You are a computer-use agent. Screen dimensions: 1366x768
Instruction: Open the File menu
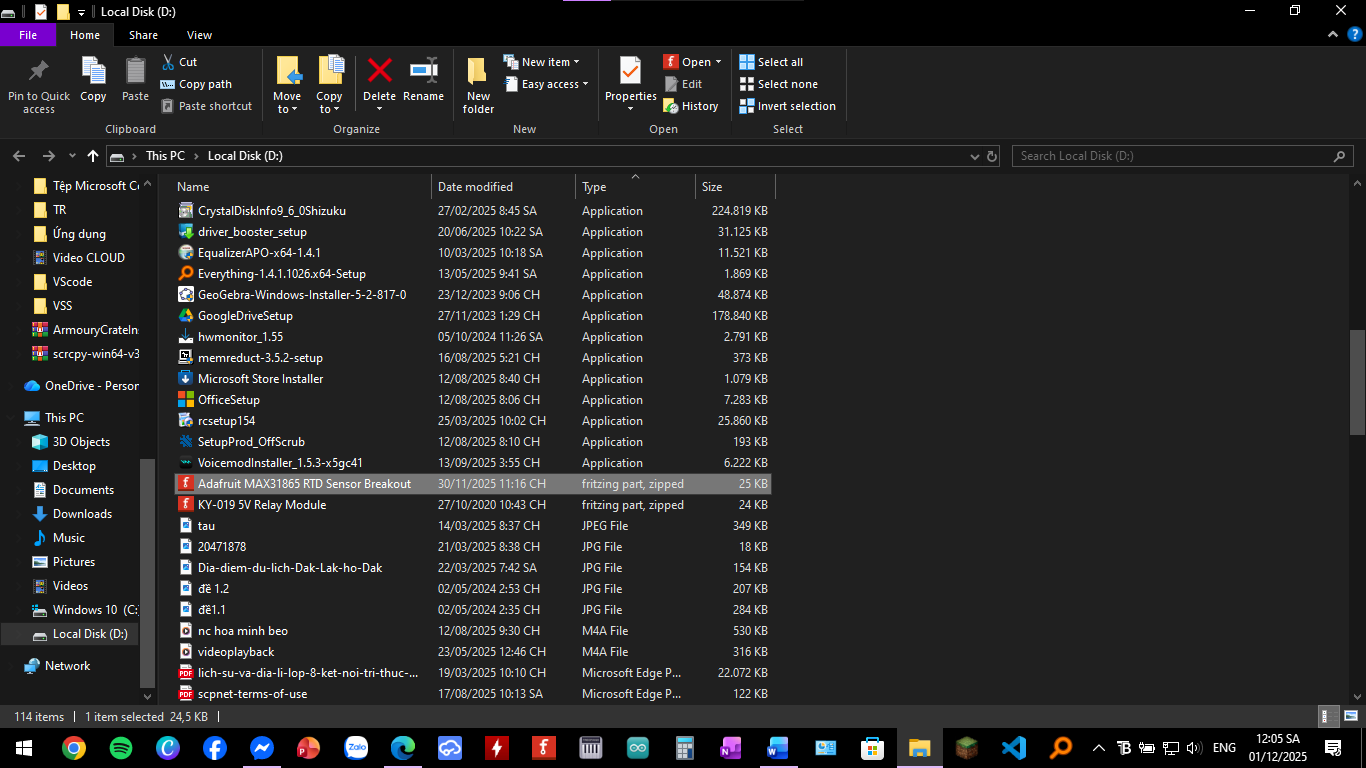click(28, 35)
